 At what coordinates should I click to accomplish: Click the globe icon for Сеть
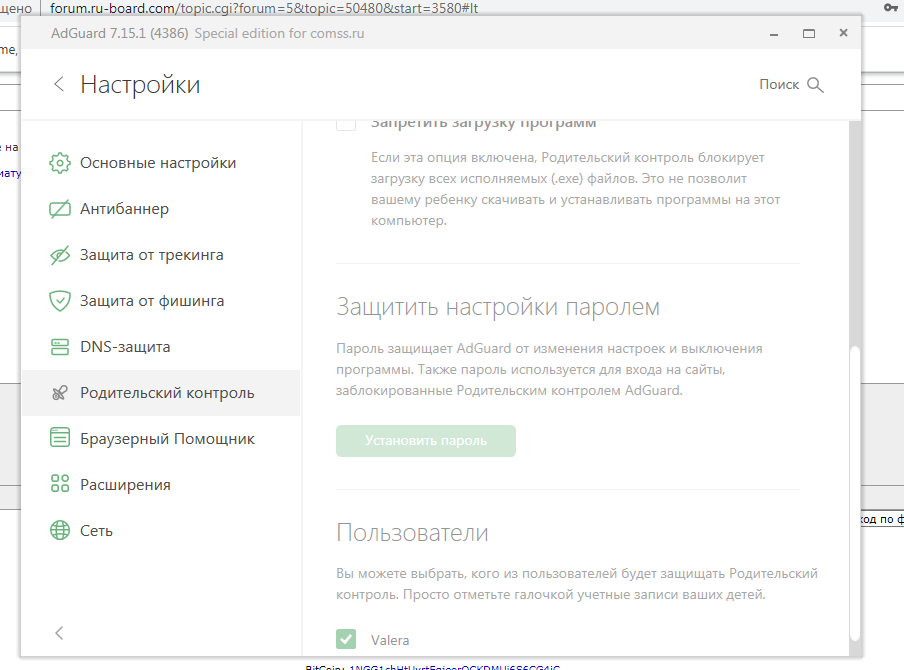60,530
